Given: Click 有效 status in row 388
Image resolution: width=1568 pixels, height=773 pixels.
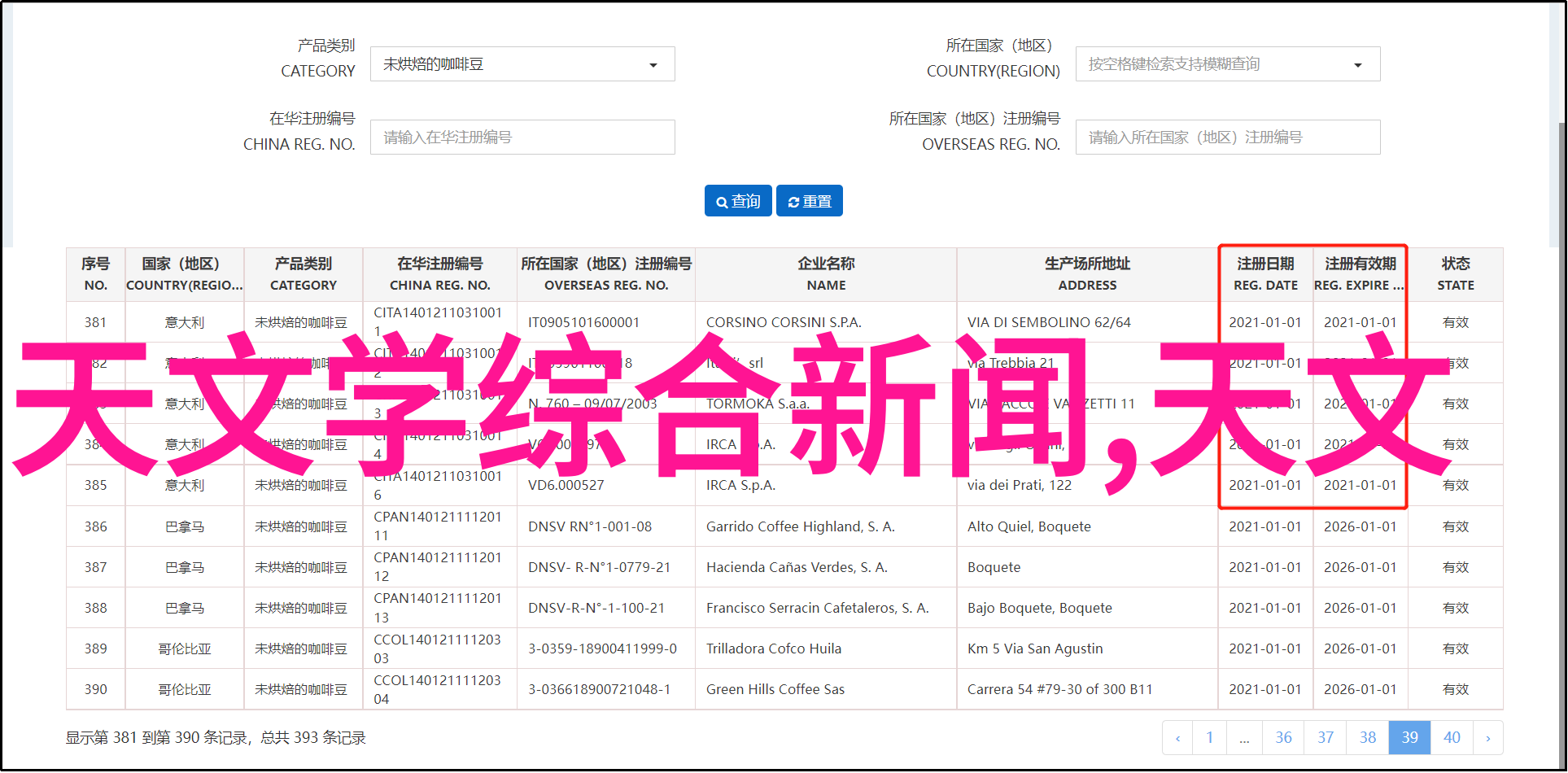Looking at the screenshot, I should click(x=1456, y=608).
